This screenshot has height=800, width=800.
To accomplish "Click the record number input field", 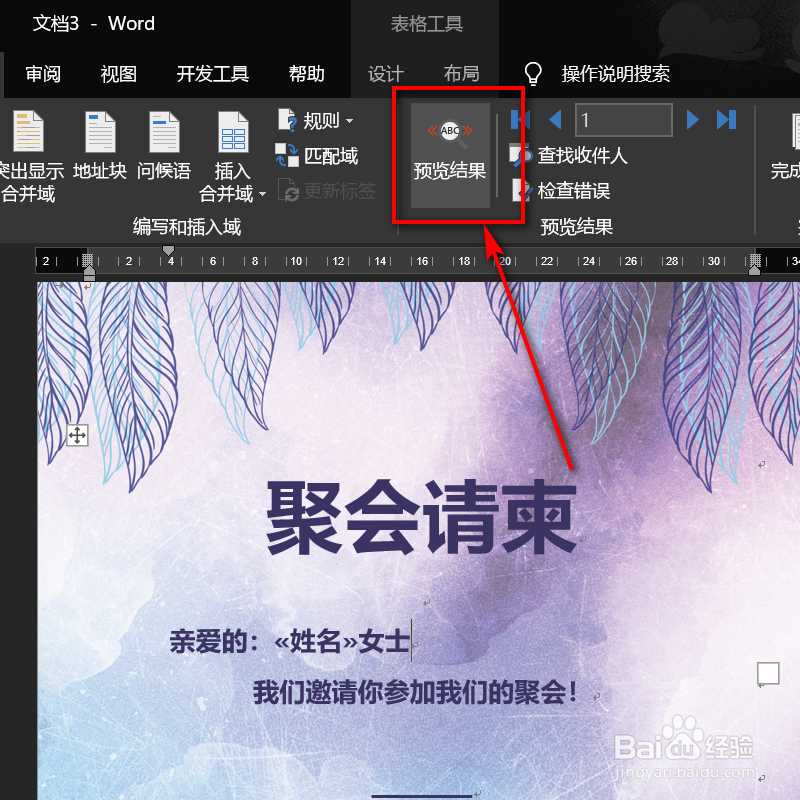I will tap(623, 120).
